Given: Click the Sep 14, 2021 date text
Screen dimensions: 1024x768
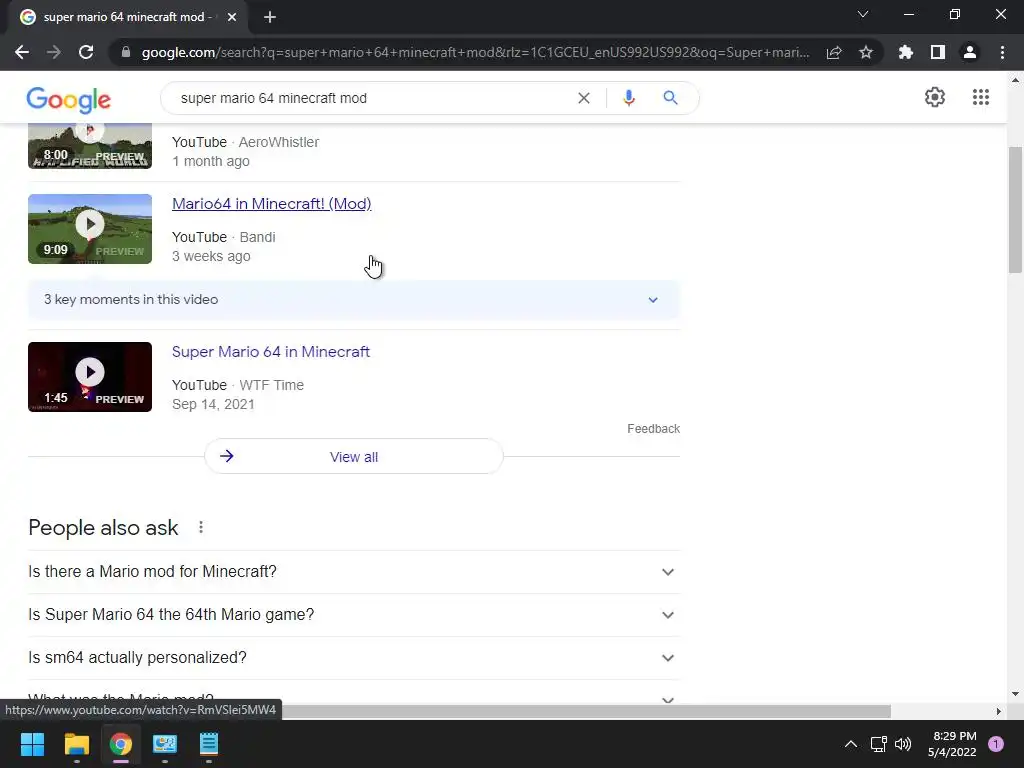Looking at the screenshot, I should [x=213, y=404].
